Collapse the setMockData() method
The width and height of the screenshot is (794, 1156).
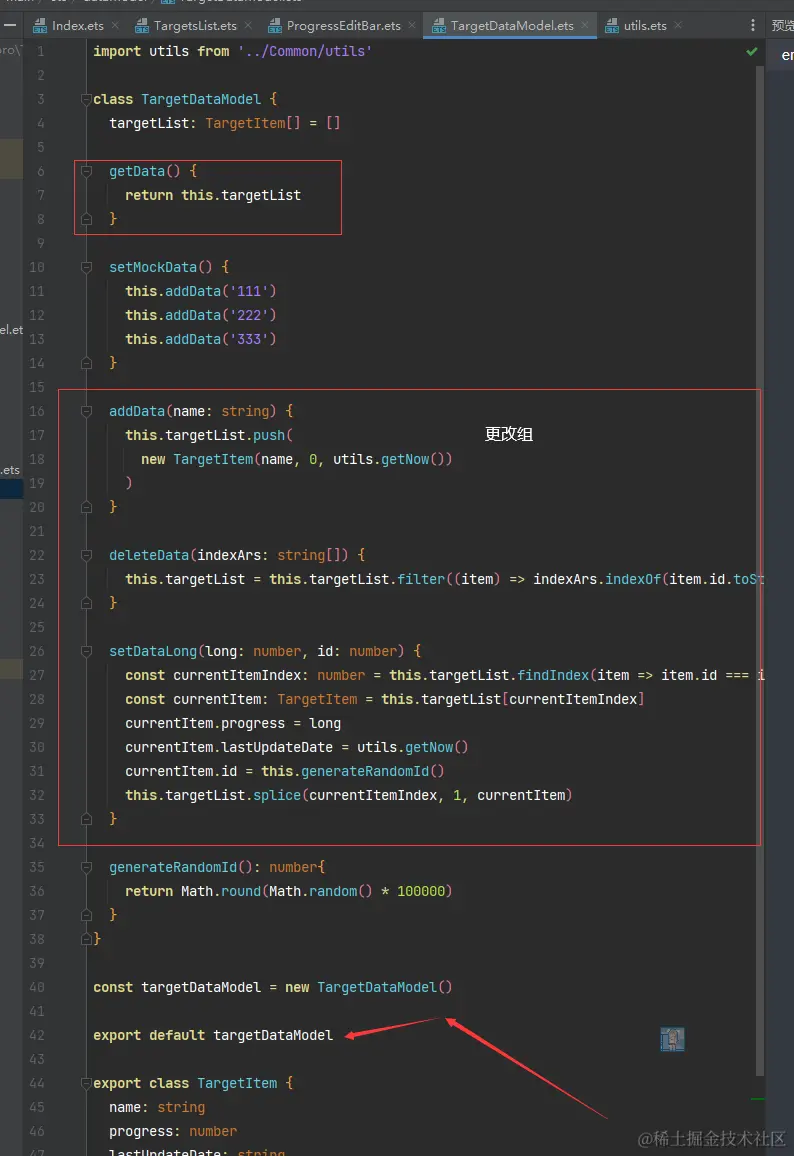(86, 267)
